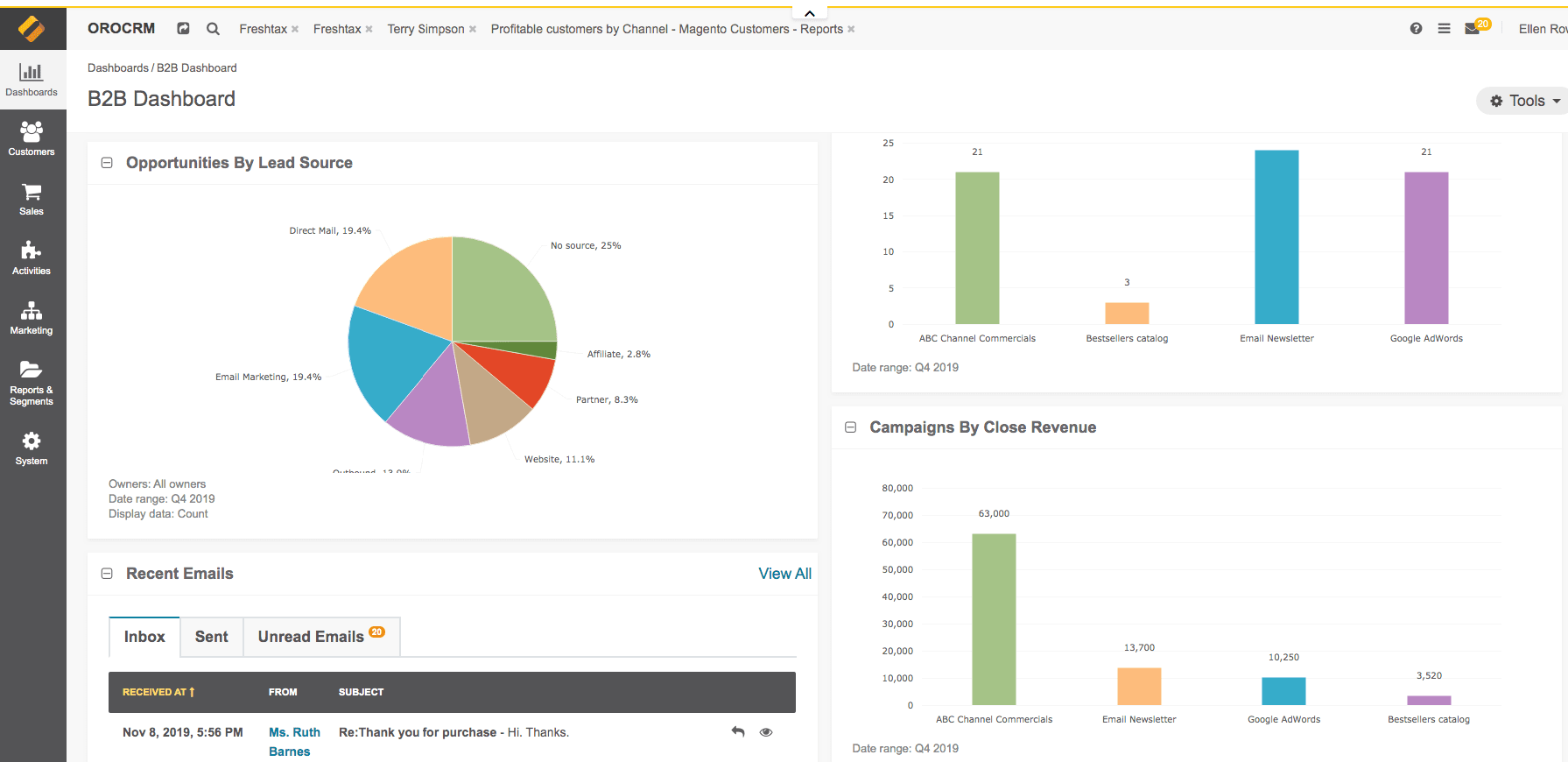1568x762 pixels.
Task: Close the Terry Simpson pinned tab
Action: click(473, 30)
